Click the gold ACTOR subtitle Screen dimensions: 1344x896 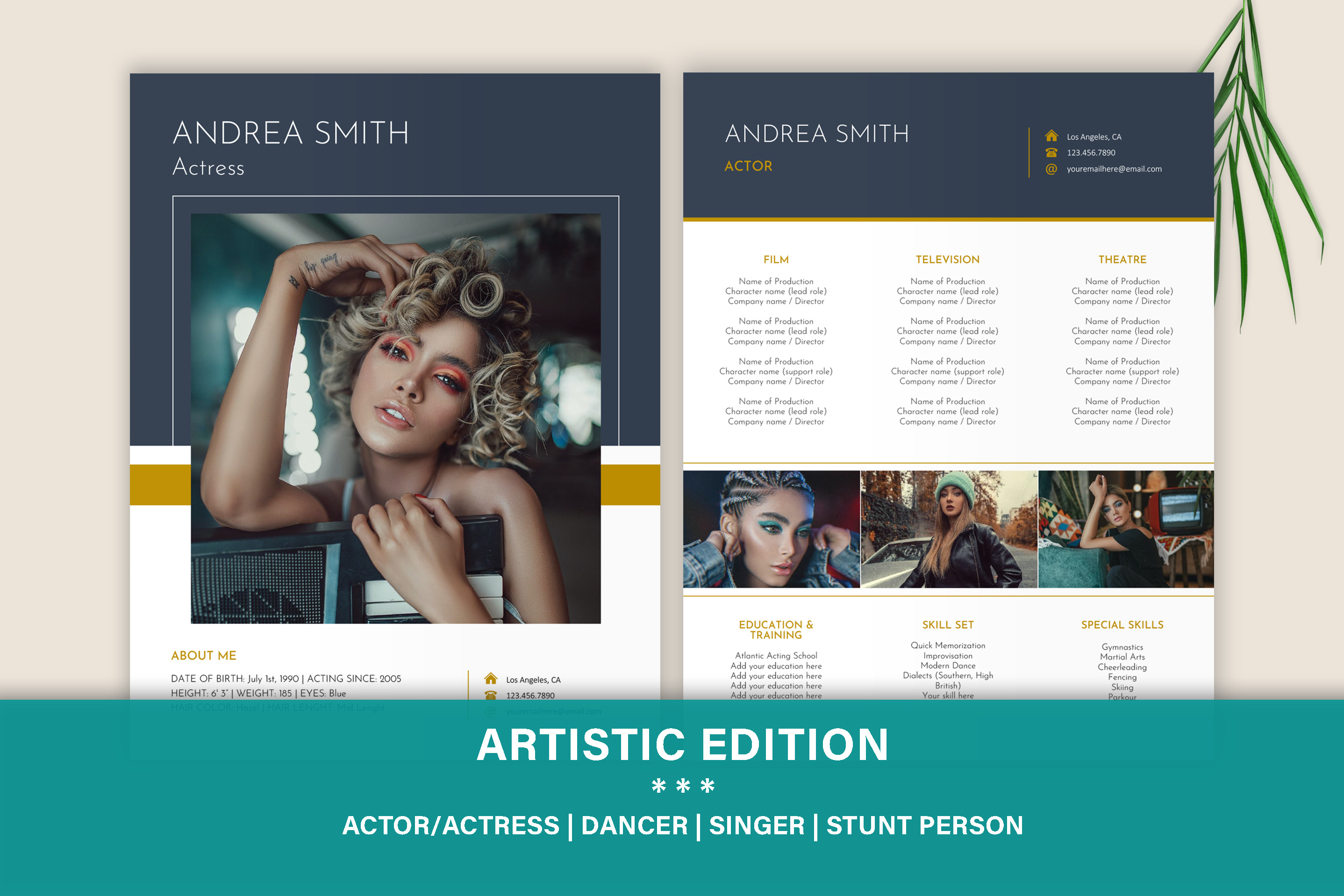pos(748,166)
